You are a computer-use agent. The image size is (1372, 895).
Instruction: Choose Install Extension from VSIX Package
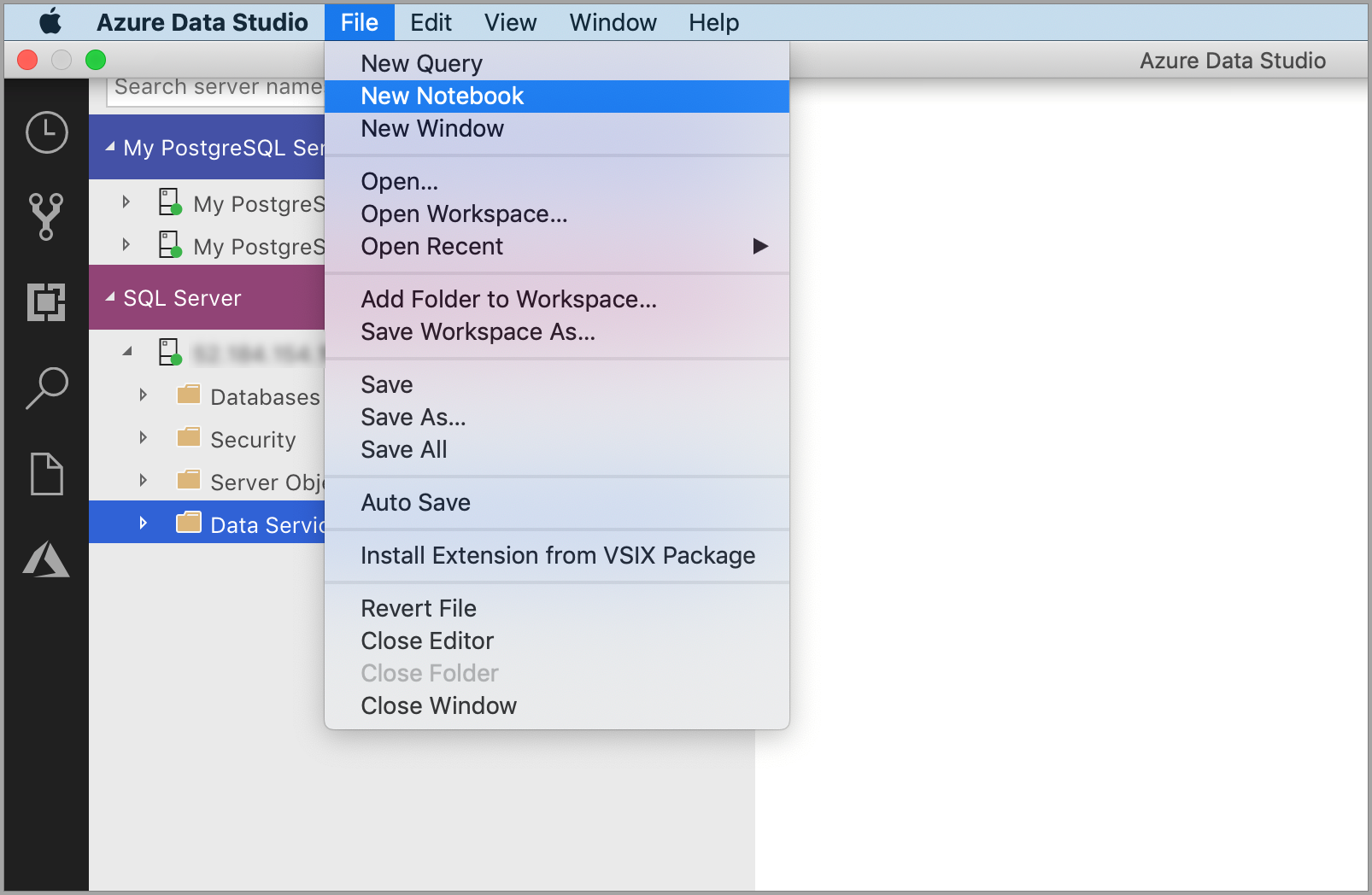[557, 556]
